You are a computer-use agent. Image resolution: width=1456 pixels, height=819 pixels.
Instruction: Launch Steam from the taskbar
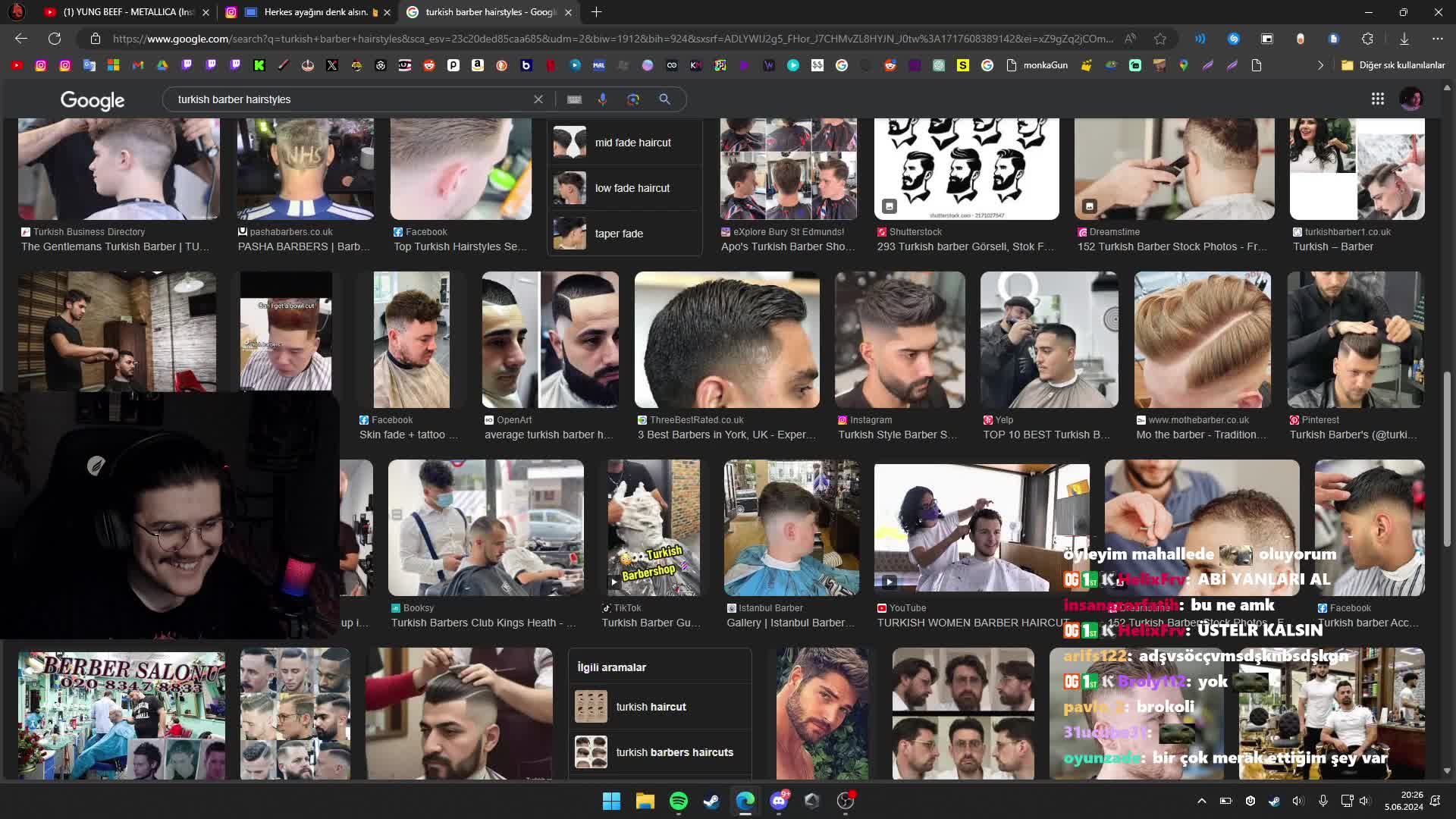[x=711, y=800]
